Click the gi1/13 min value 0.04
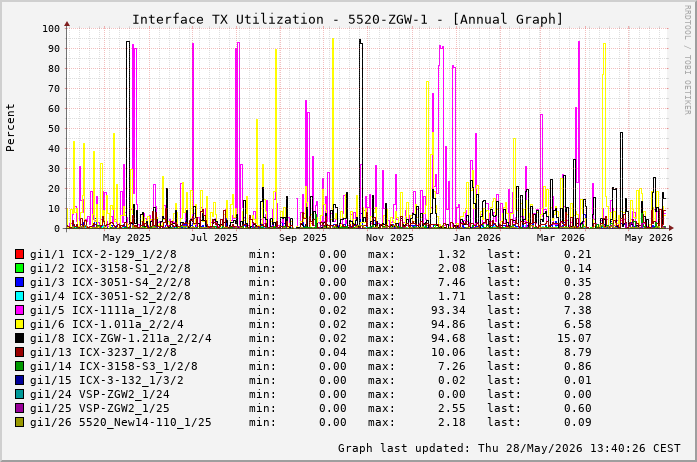 click(x=332, y=352)
